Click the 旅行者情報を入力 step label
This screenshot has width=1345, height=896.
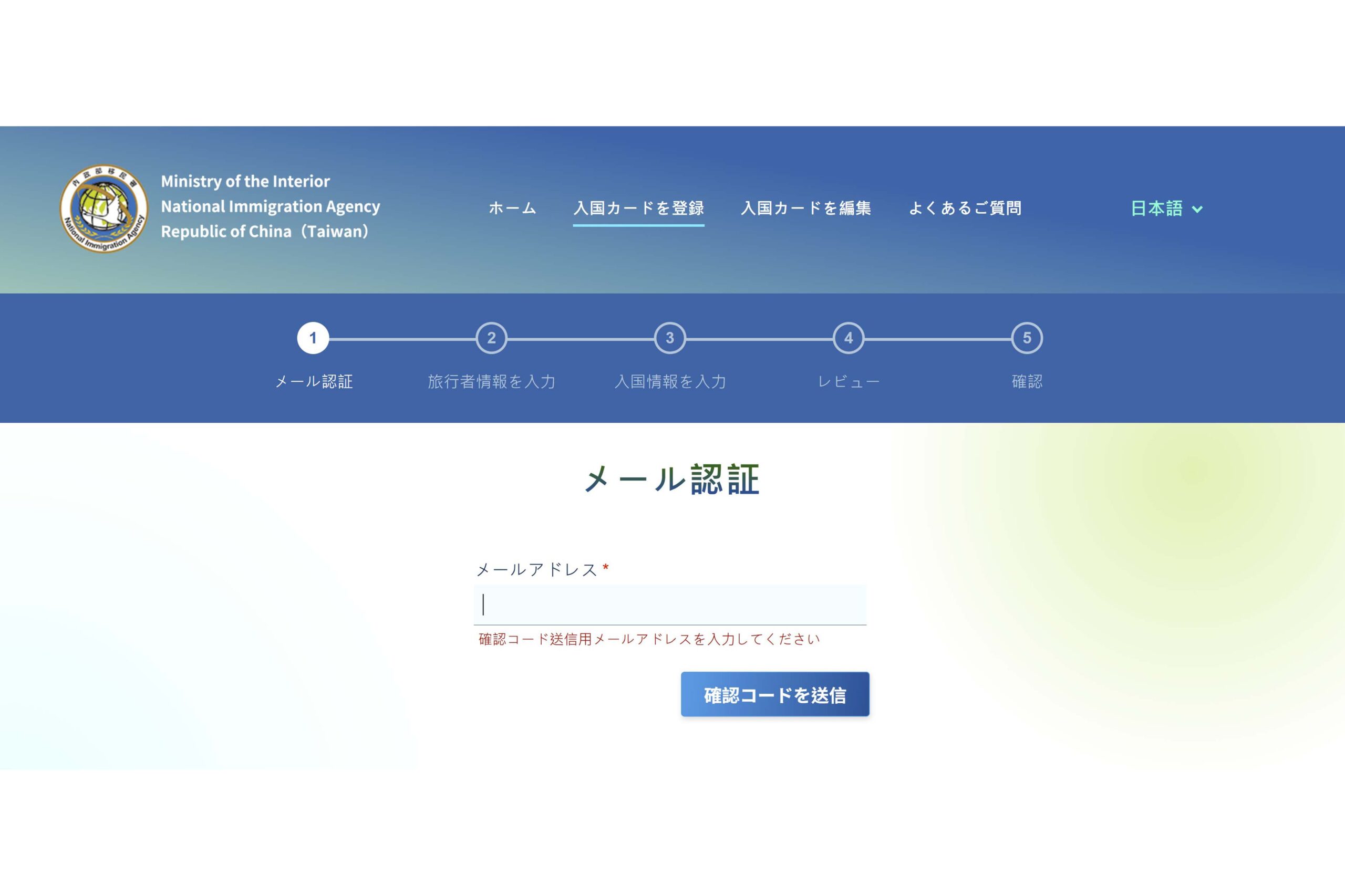tap(492, 381)
